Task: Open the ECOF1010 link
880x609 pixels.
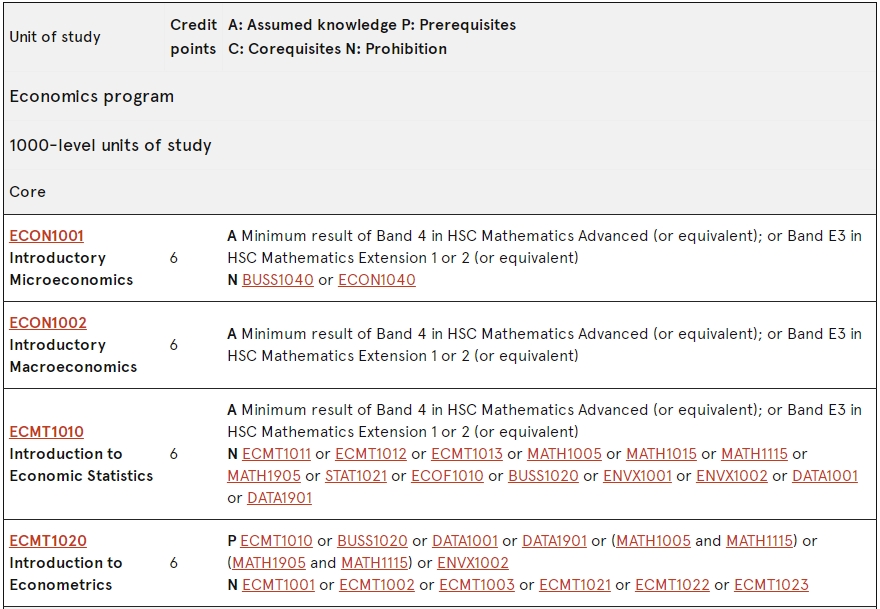Action: 447,475
